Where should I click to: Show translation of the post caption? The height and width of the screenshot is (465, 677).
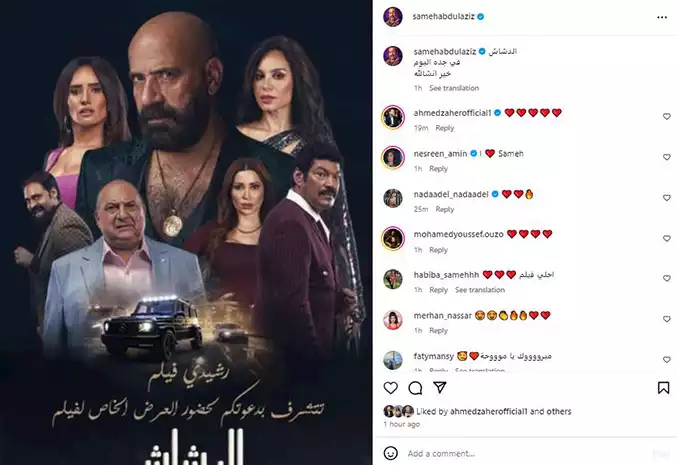click(454, 88)
